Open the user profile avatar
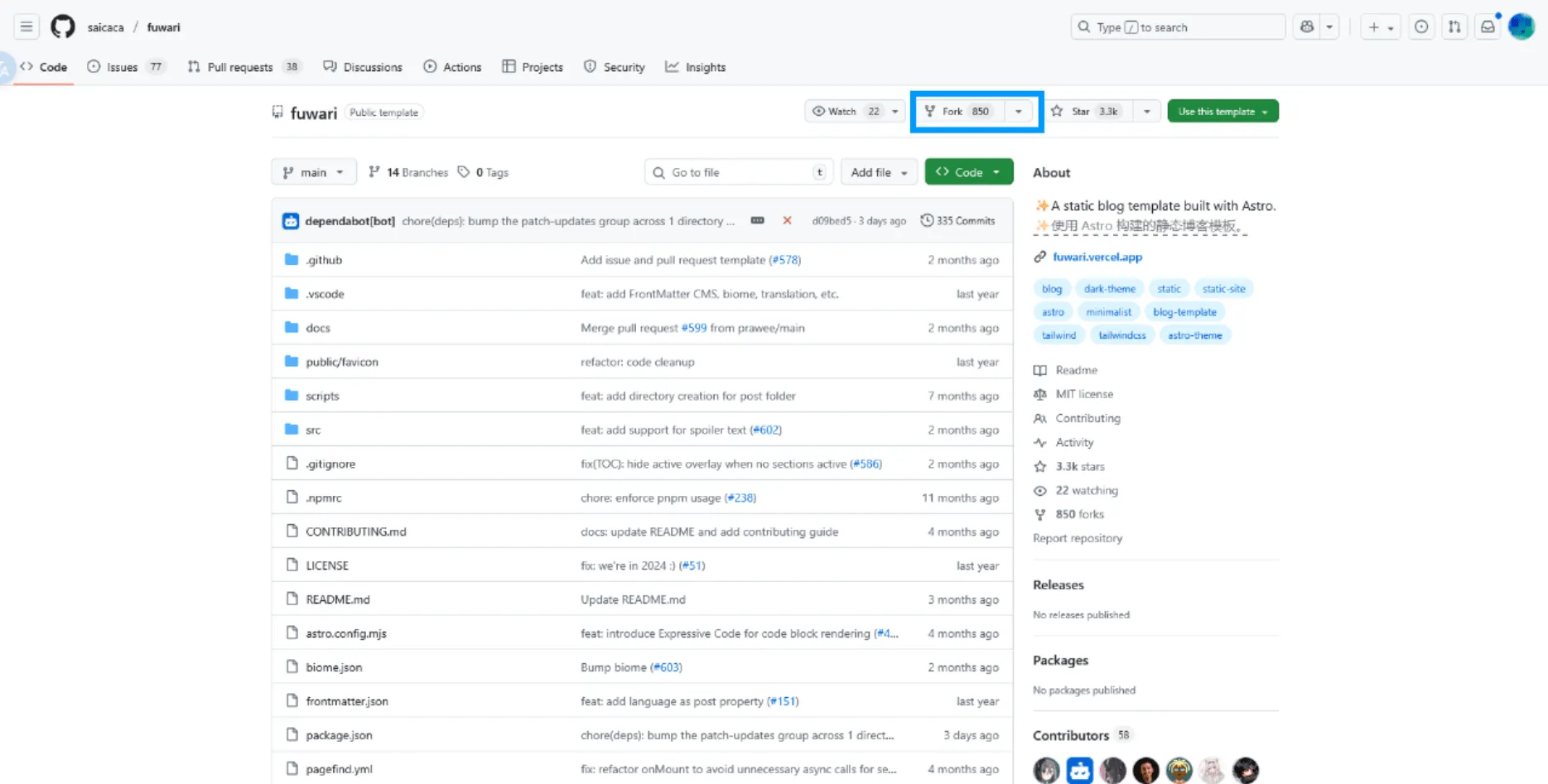 click(x=1521, y=27)
